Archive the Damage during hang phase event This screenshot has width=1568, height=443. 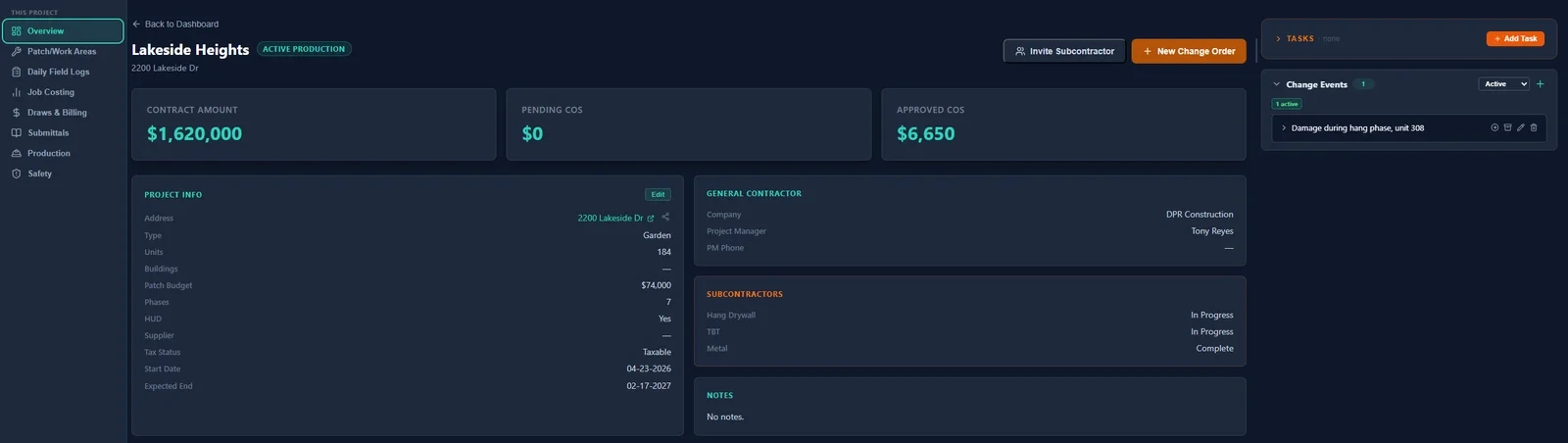pyautogui.click(x=1507, y=127)
